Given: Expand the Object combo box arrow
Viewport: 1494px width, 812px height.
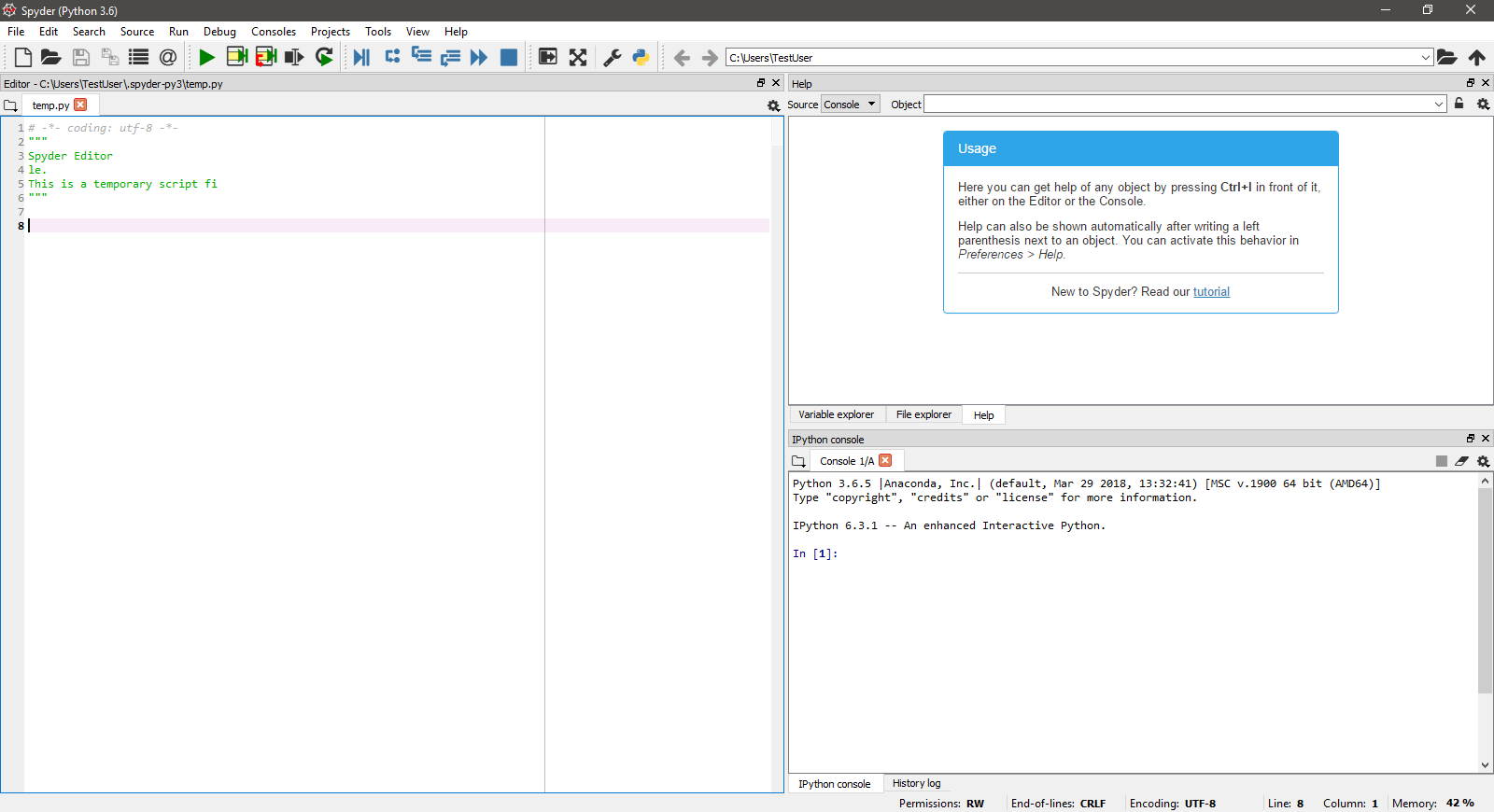Looking at the screenshot, I should [1439, 104].
